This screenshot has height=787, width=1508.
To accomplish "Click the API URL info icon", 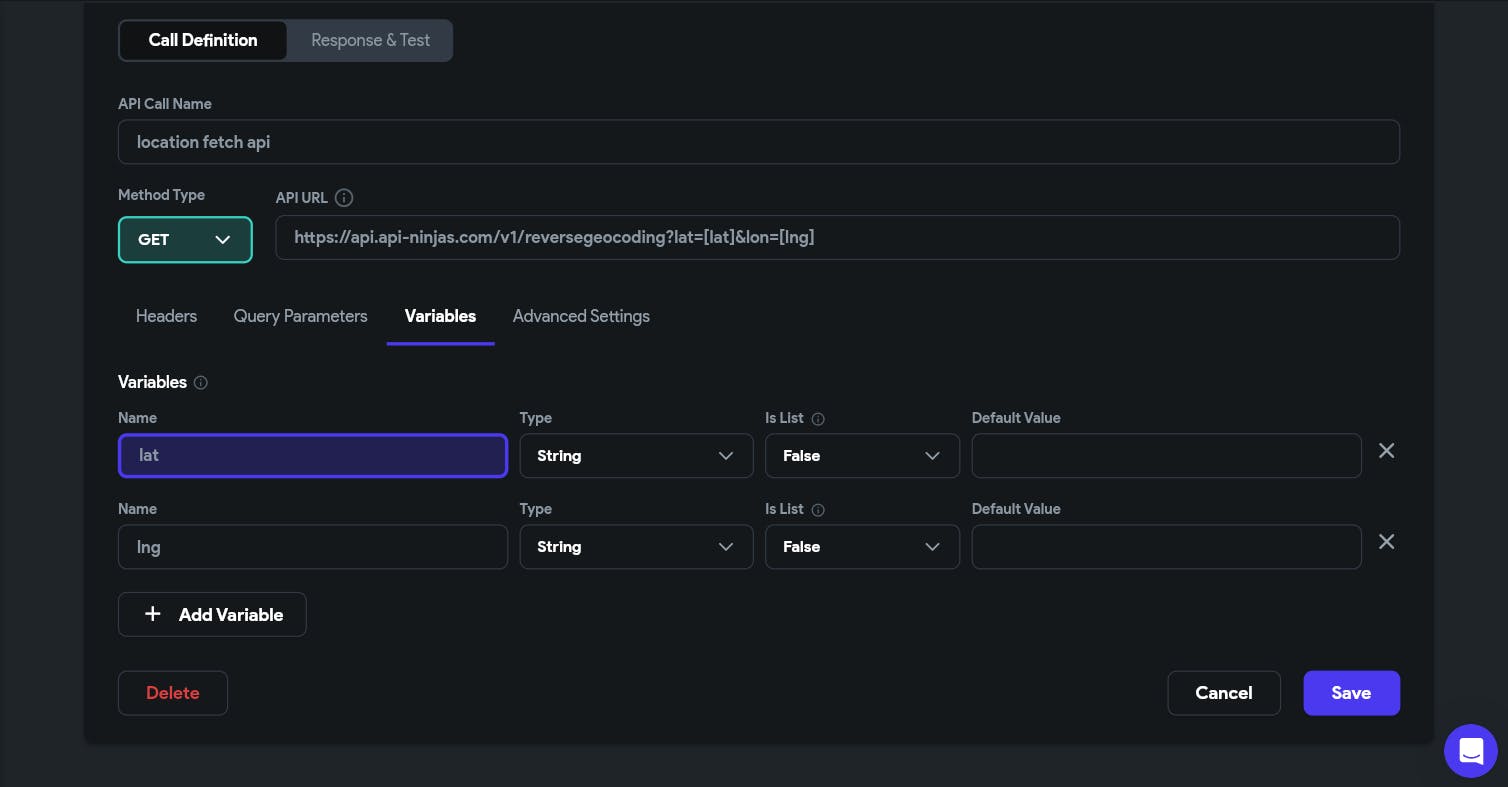I will click(344, 198).
